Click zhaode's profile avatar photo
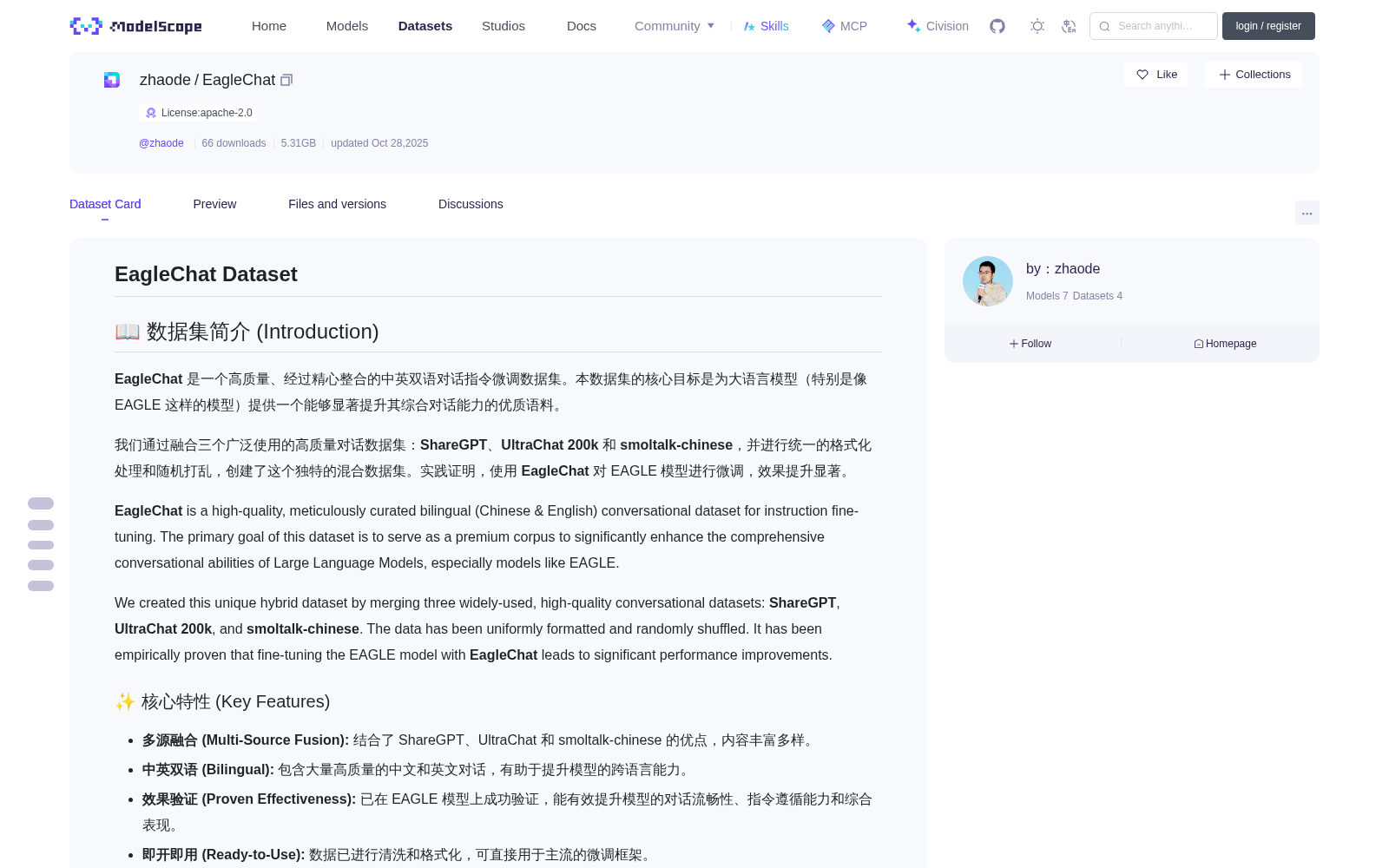Viewport: 1389px width, 868px height. click(988, 281)
